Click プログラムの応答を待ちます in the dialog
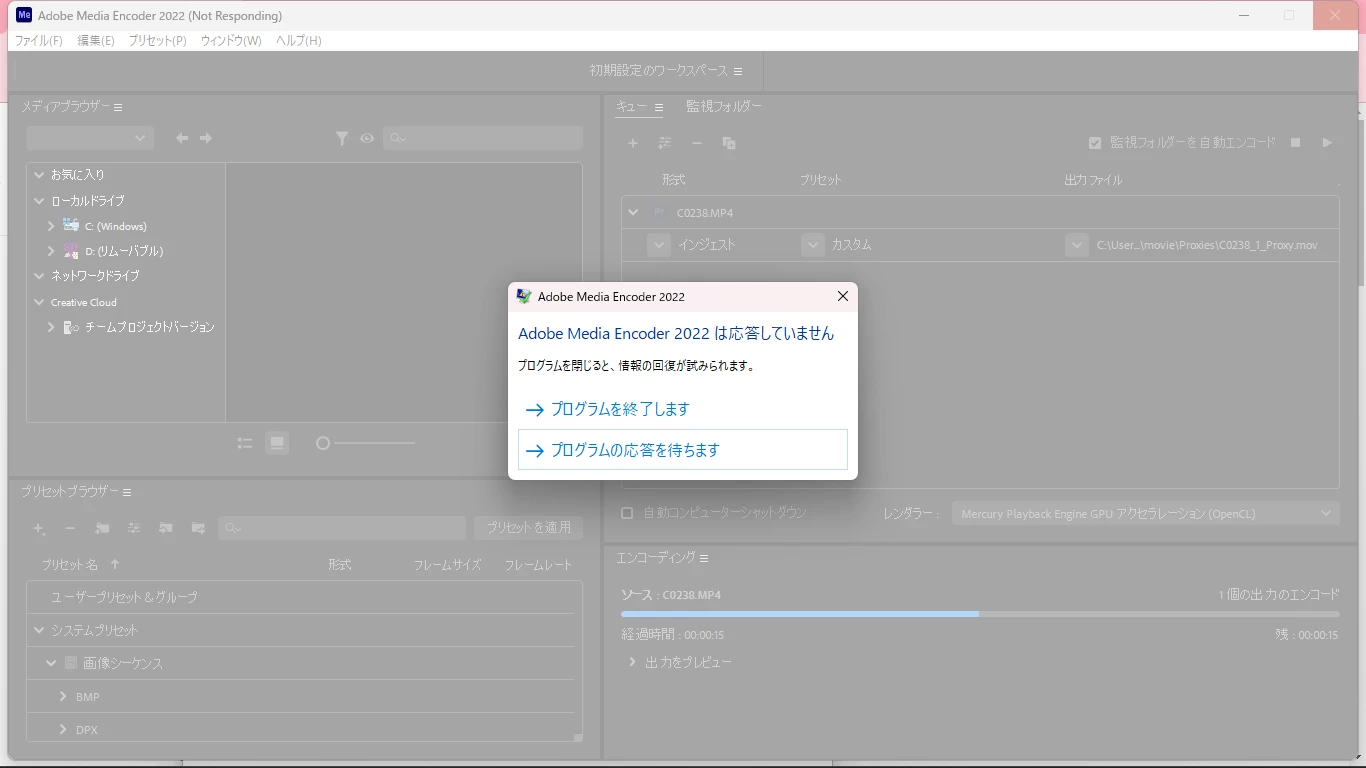 click(x=683, y=450)
